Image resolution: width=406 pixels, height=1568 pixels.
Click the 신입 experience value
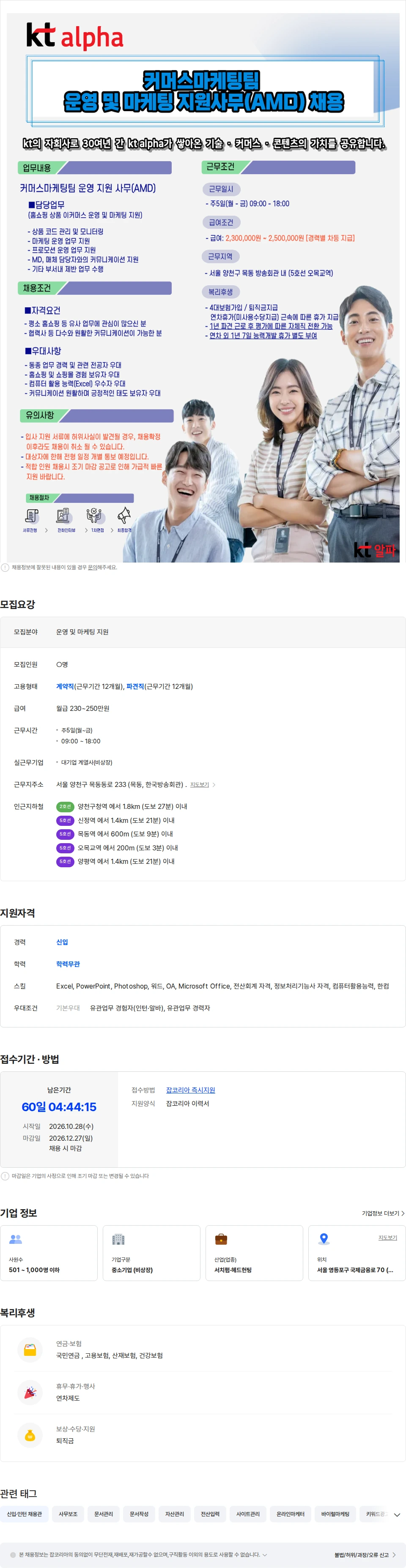pos(62,942)
